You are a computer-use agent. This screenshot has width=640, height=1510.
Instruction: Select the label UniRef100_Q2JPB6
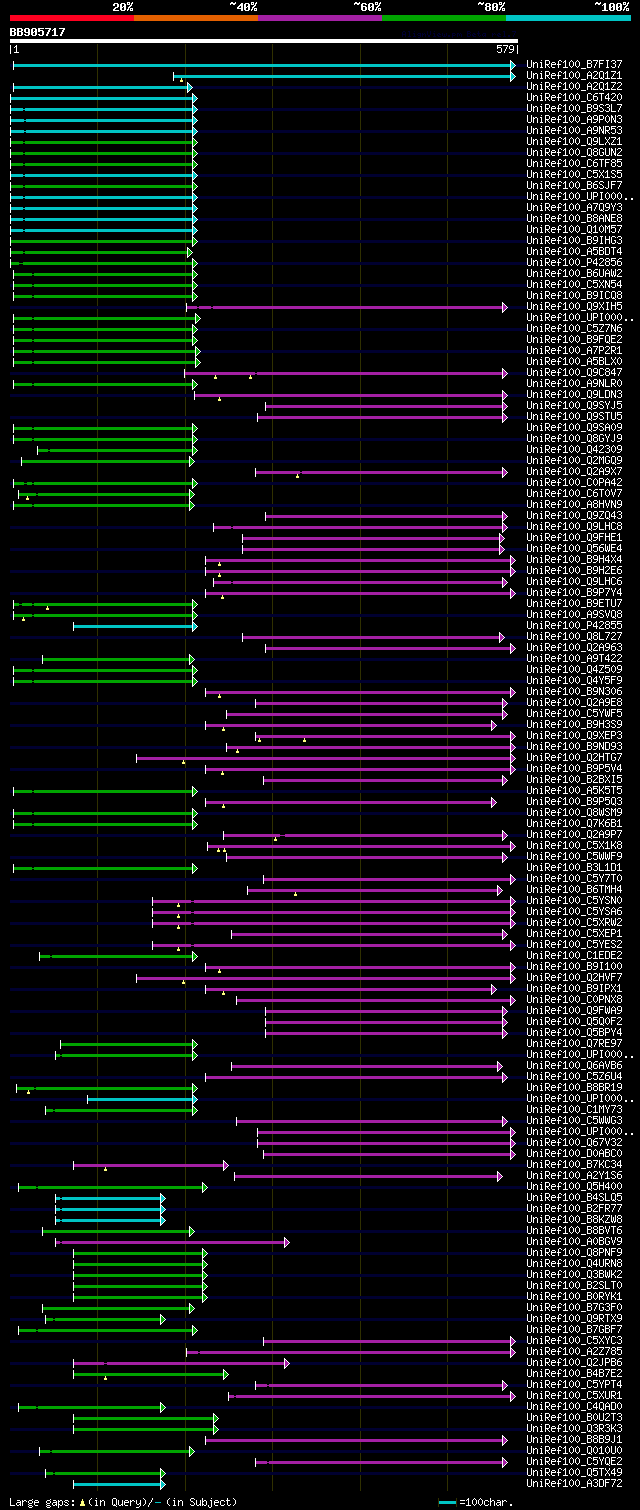pos(574,1362)
